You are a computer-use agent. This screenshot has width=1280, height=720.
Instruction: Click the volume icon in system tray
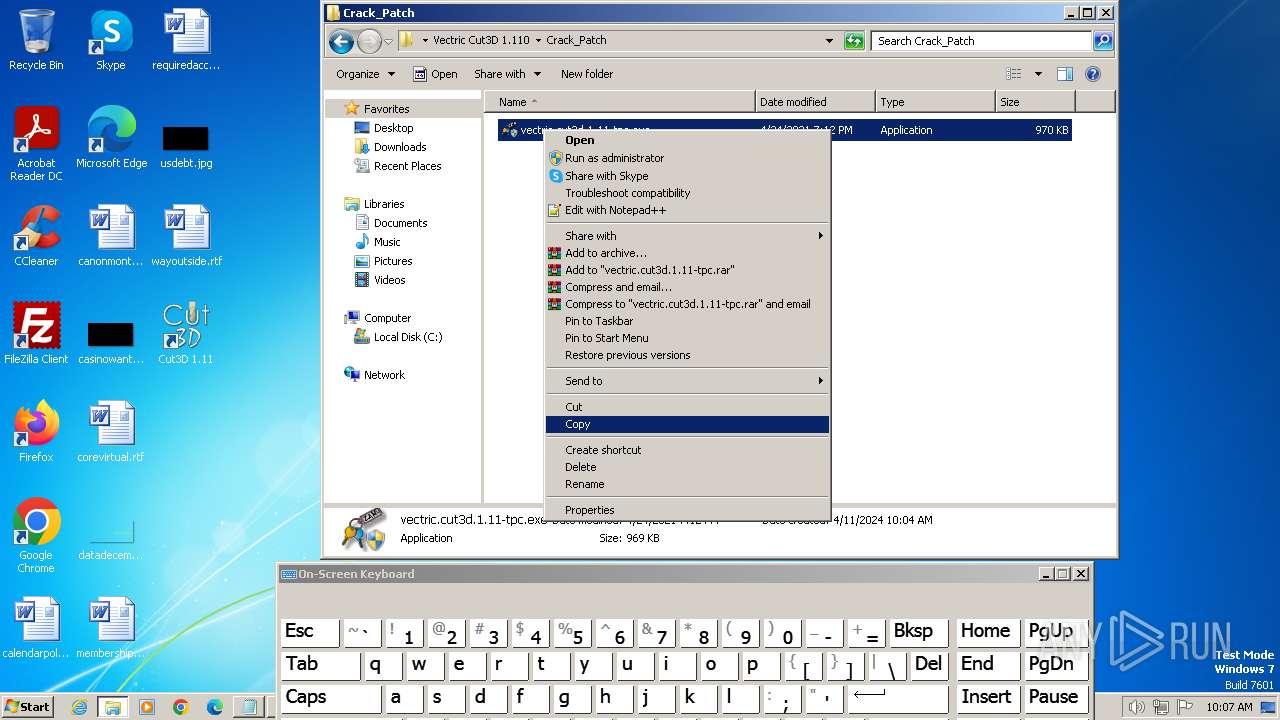click(x=1137, y=707)
